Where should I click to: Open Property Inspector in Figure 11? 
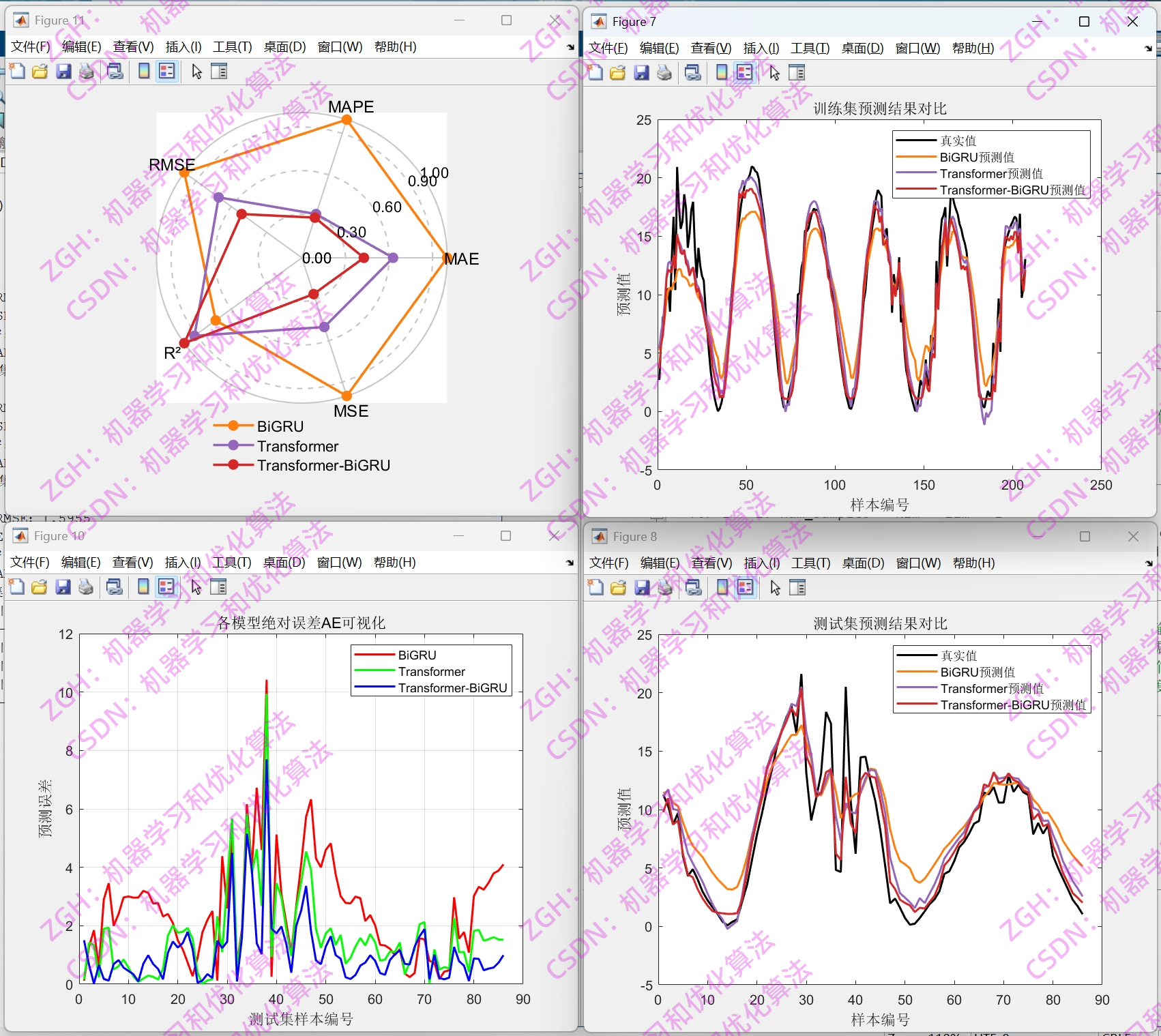pyautogui.click(x=219, y=71)
